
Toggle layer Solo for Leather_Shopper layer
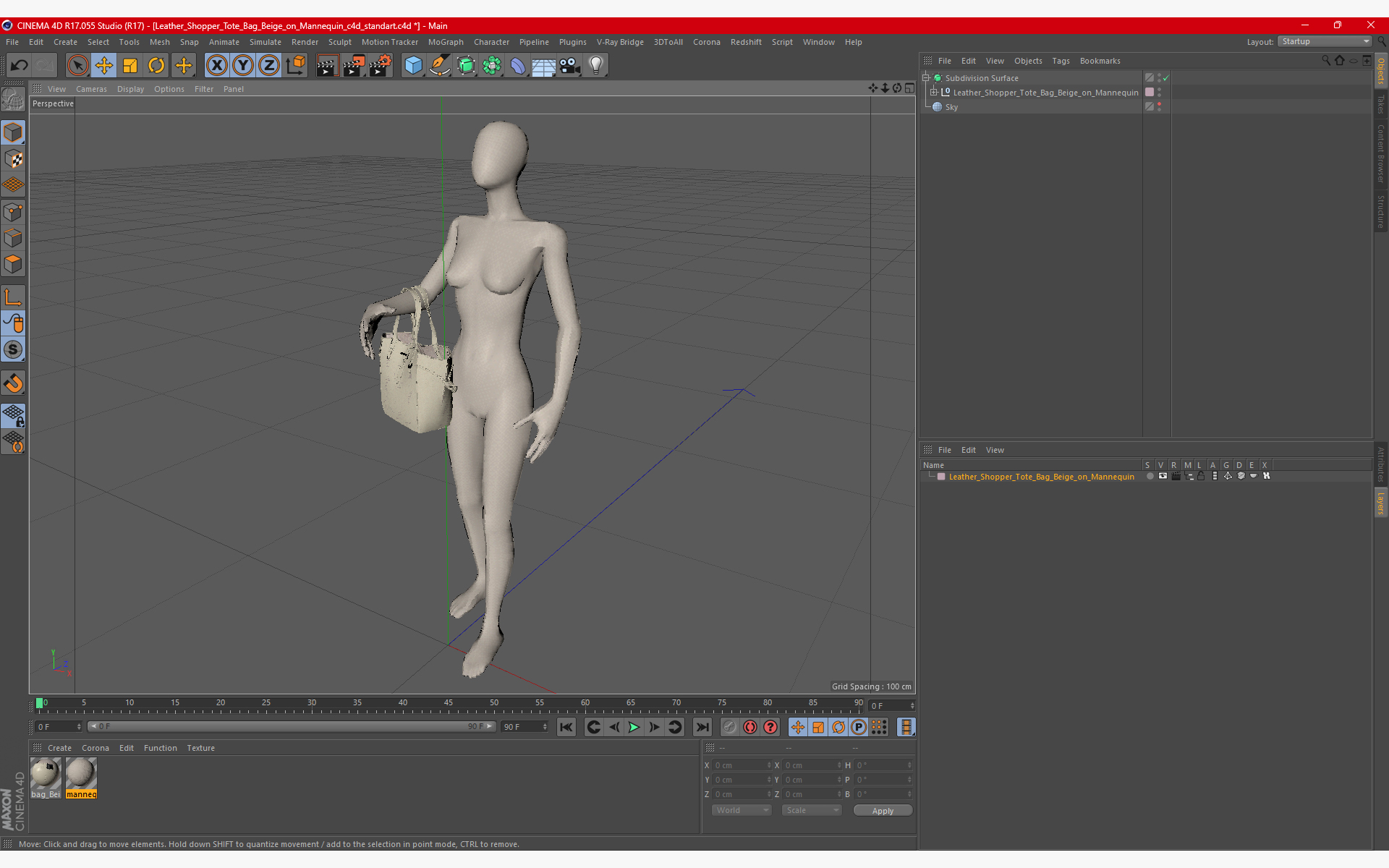click(x=1150, y=476)
